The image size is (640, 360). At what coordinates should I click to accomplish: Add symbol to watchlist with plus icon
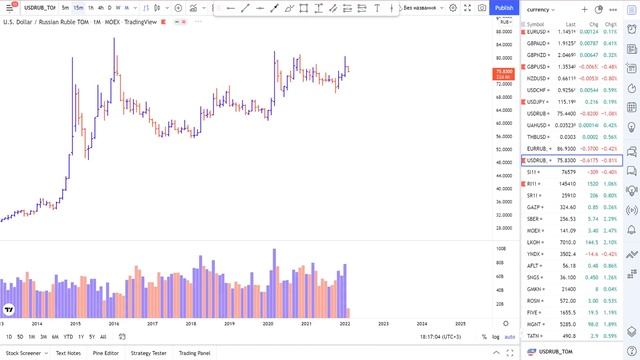[x=584, y=9]
